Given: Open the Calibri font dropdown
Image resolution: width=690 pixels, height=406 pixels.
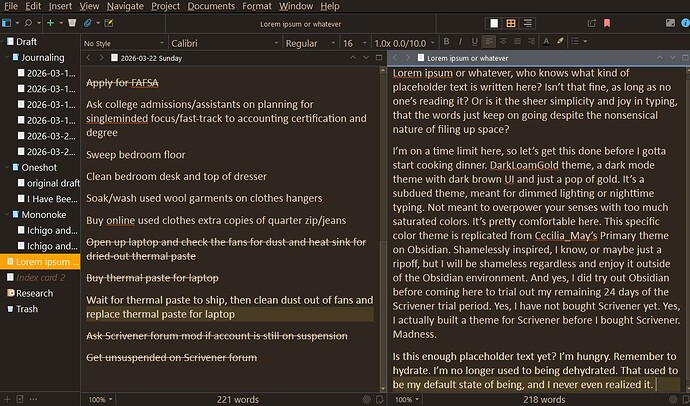Looking at the screenshot, I should coord(224,43).
